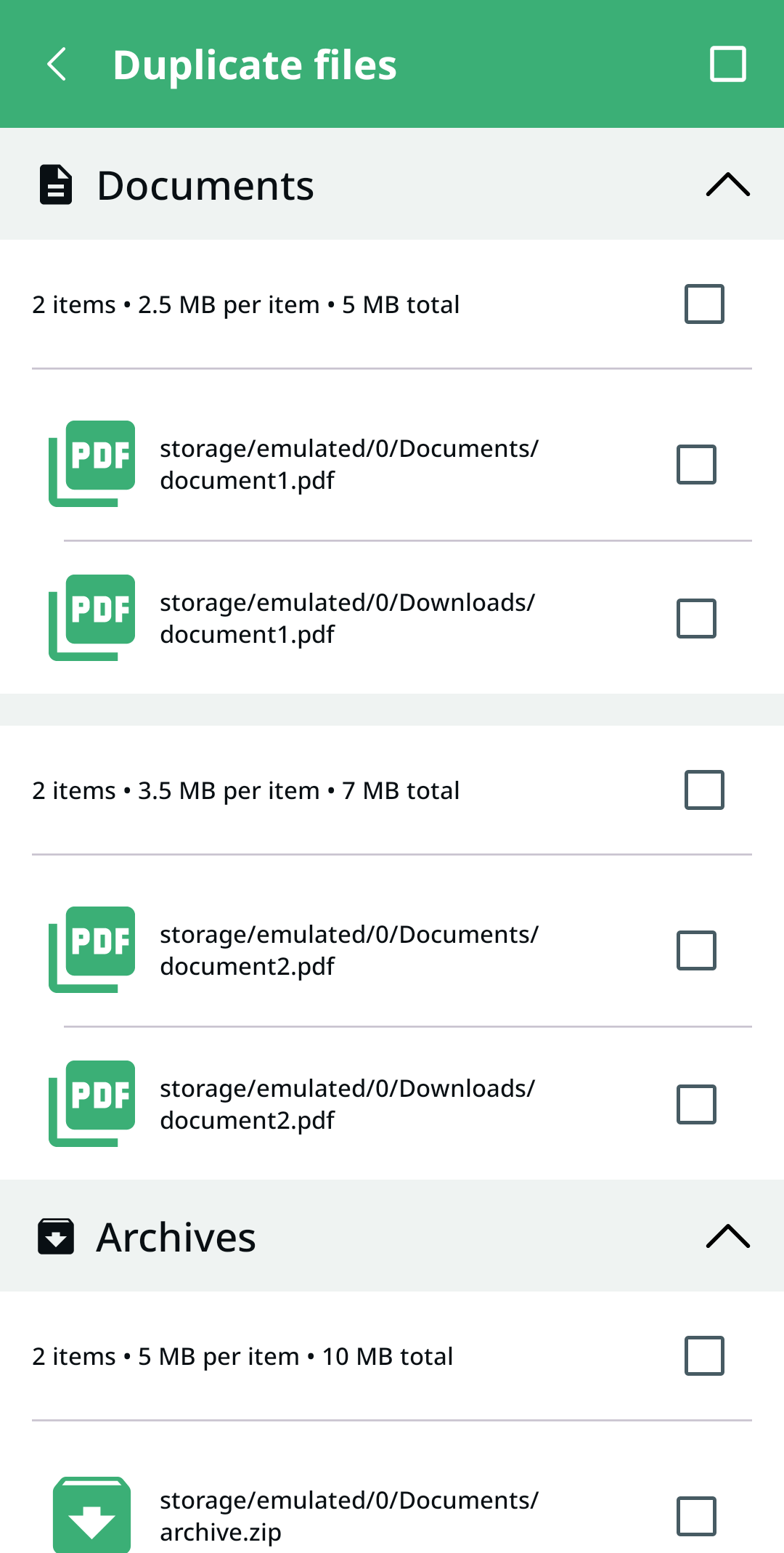Screen dimensions: 784x1553
Task: Check the Documents/document1.pdf file
Action: pyautogui.click(x=696, y=464)
